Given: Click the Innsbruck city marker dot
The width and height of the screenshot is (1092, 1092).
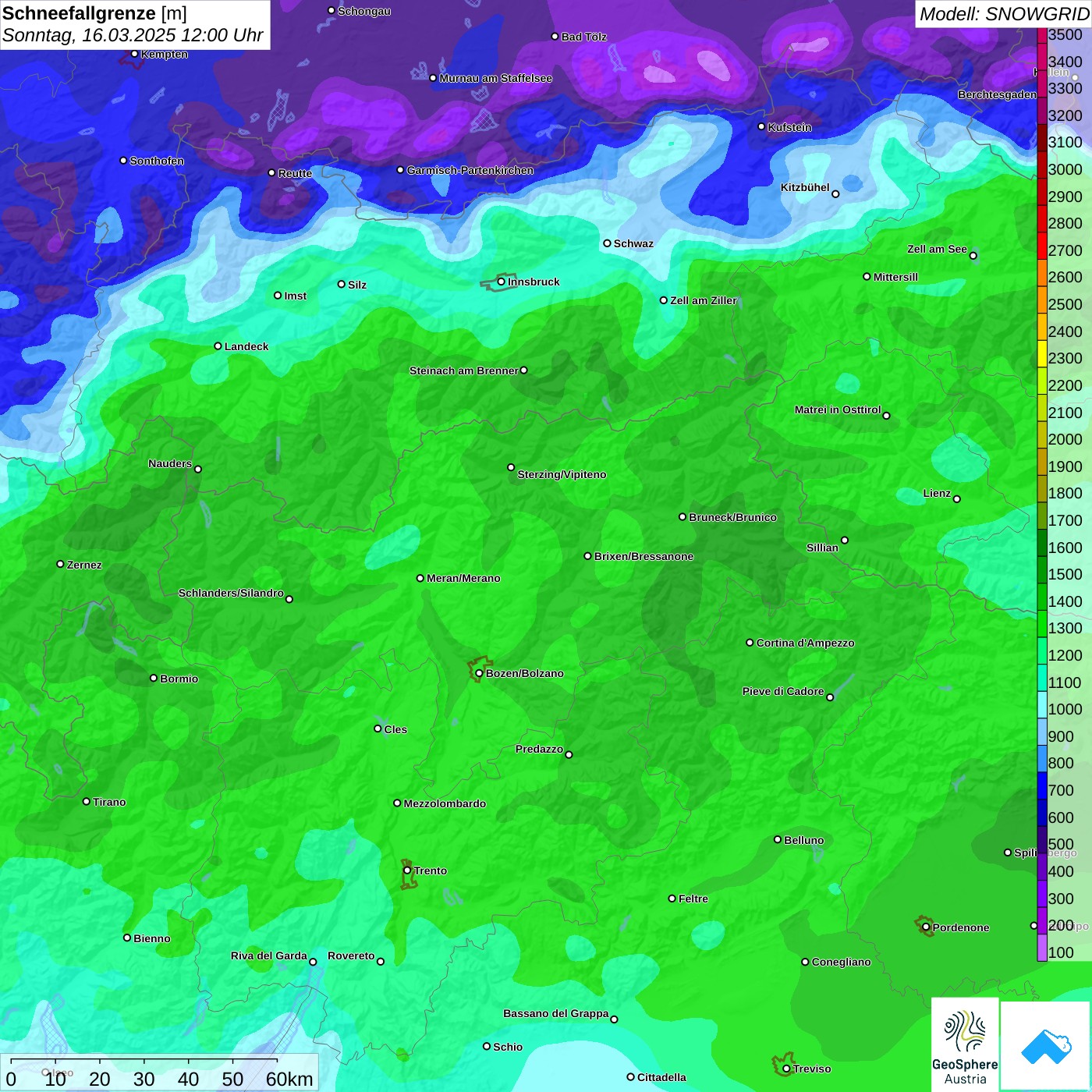Looking at the screenshot, I should [x=502, y=282].
